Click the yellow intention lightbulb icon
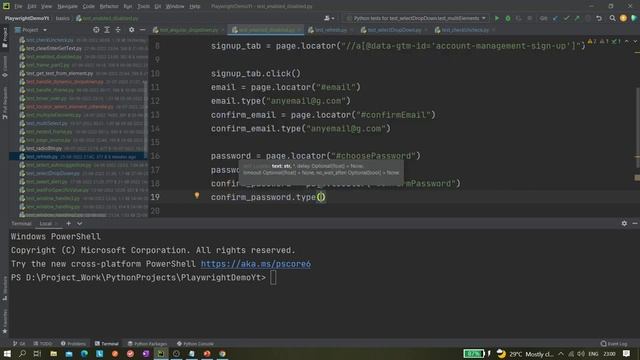The image size is (640, 360). [197, 196]
